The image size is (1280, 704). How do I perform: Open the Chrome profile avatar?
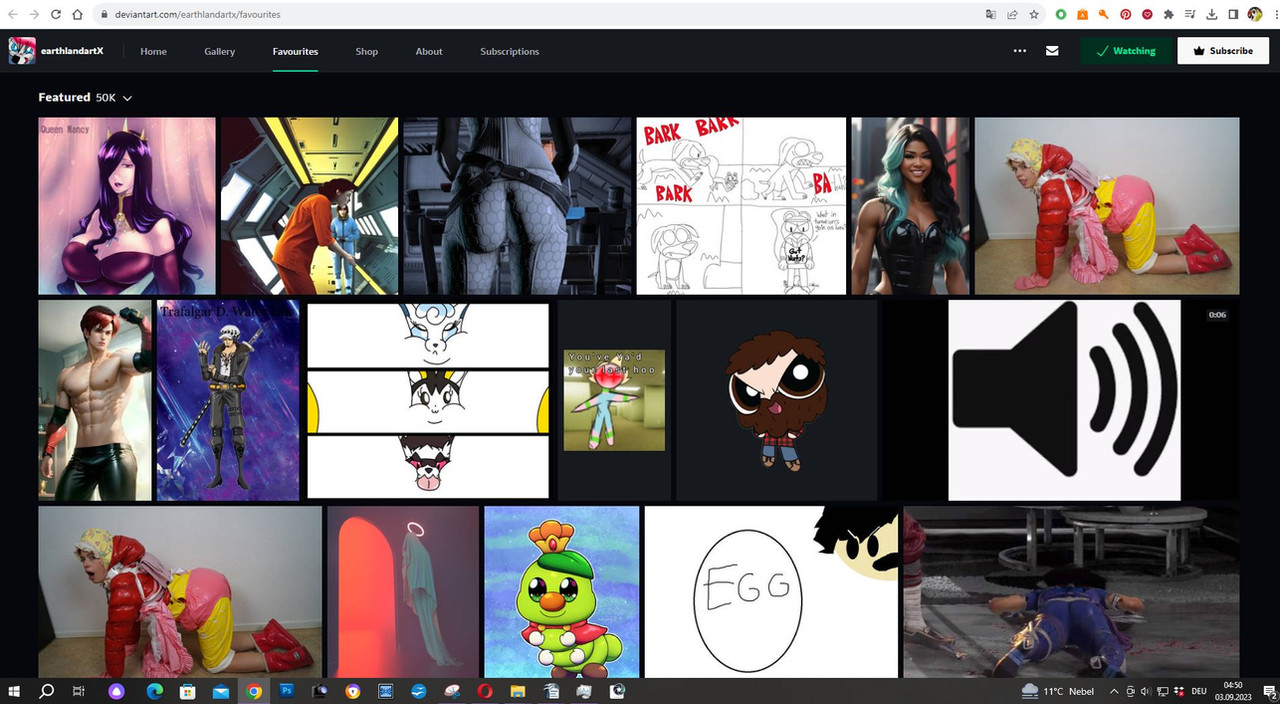[x=1254, y=15]
